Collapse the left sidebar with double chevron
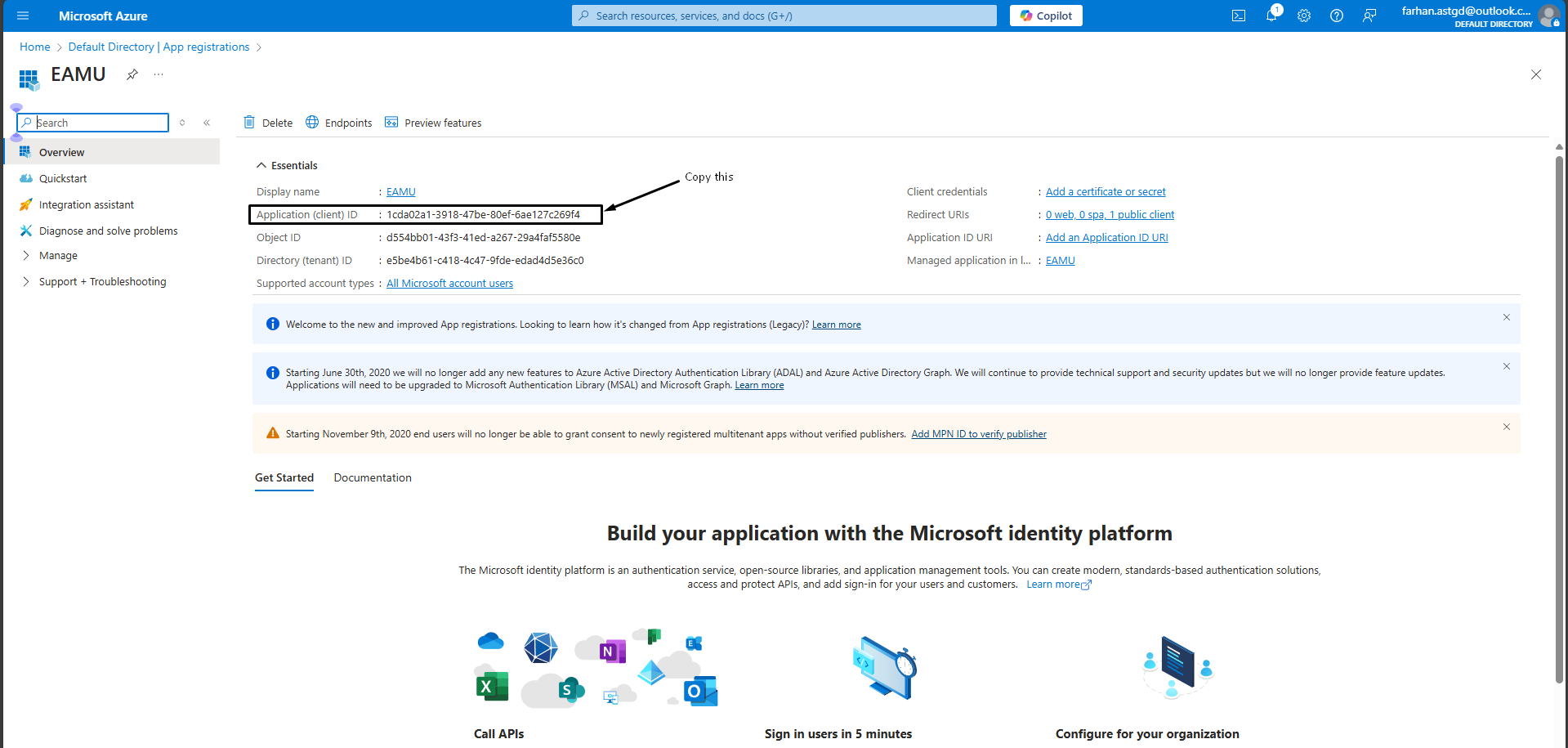 pyautogui.click(x=206, y=122)
